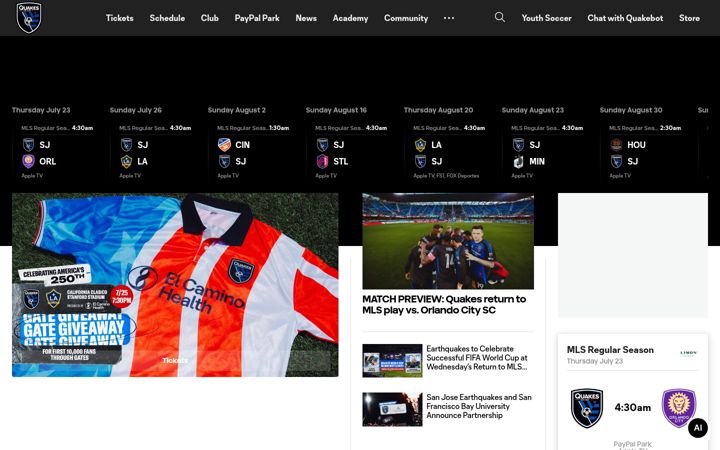This screenshot has width=720, height=450.
Task: Click the LA Galaxy crest in Sunday July 26 match
Action: (x=126, y=161)
